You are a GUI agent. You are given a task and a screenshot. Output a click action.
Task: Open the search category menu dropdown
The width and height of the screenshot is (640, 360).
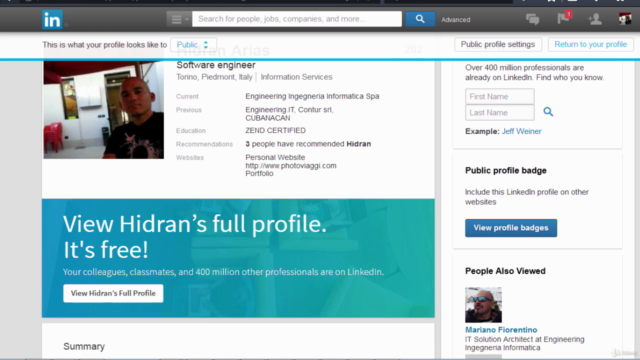179,19
